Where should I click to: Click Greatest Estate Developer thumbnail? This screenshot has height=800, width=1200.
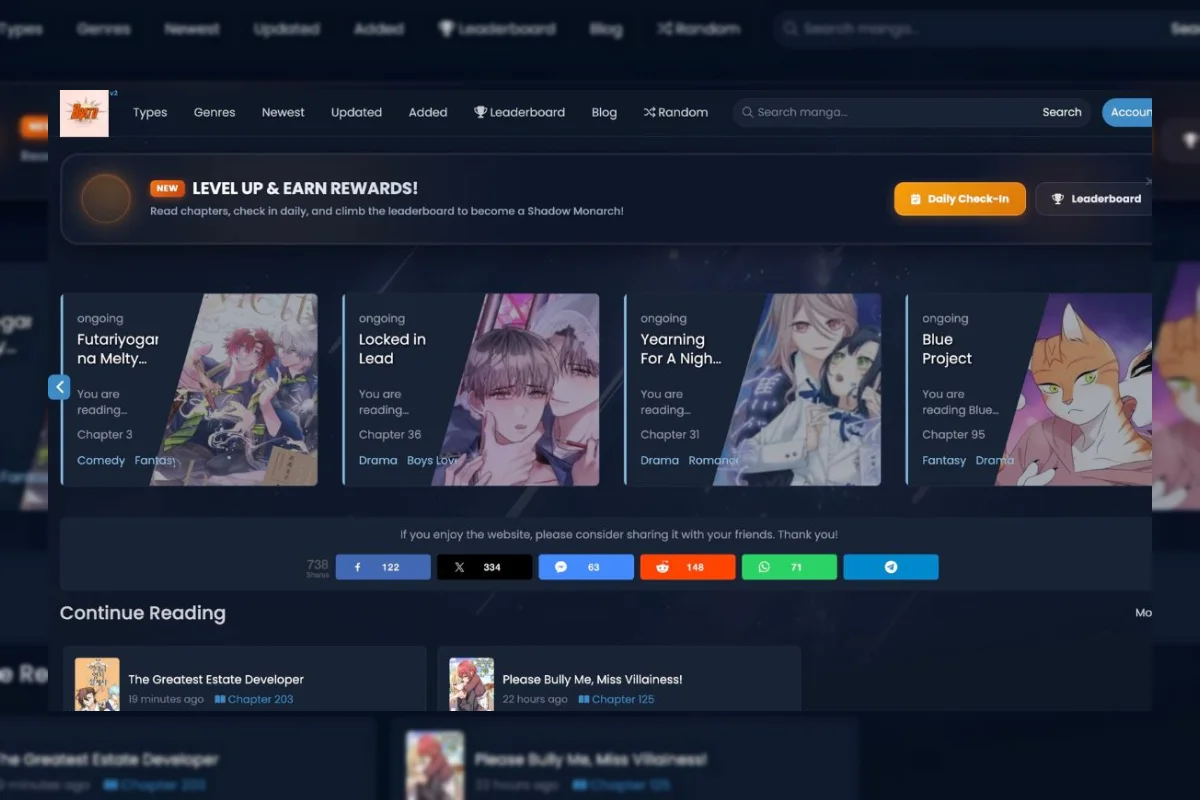(97, 684)
